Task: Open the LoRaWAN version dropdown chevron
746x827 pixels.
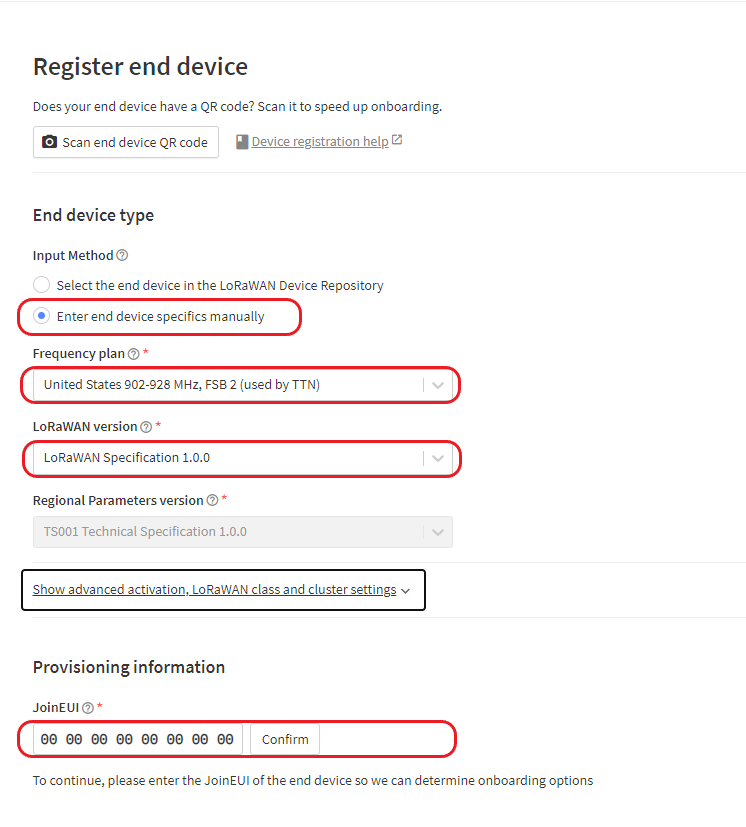Action: (437, 458)
